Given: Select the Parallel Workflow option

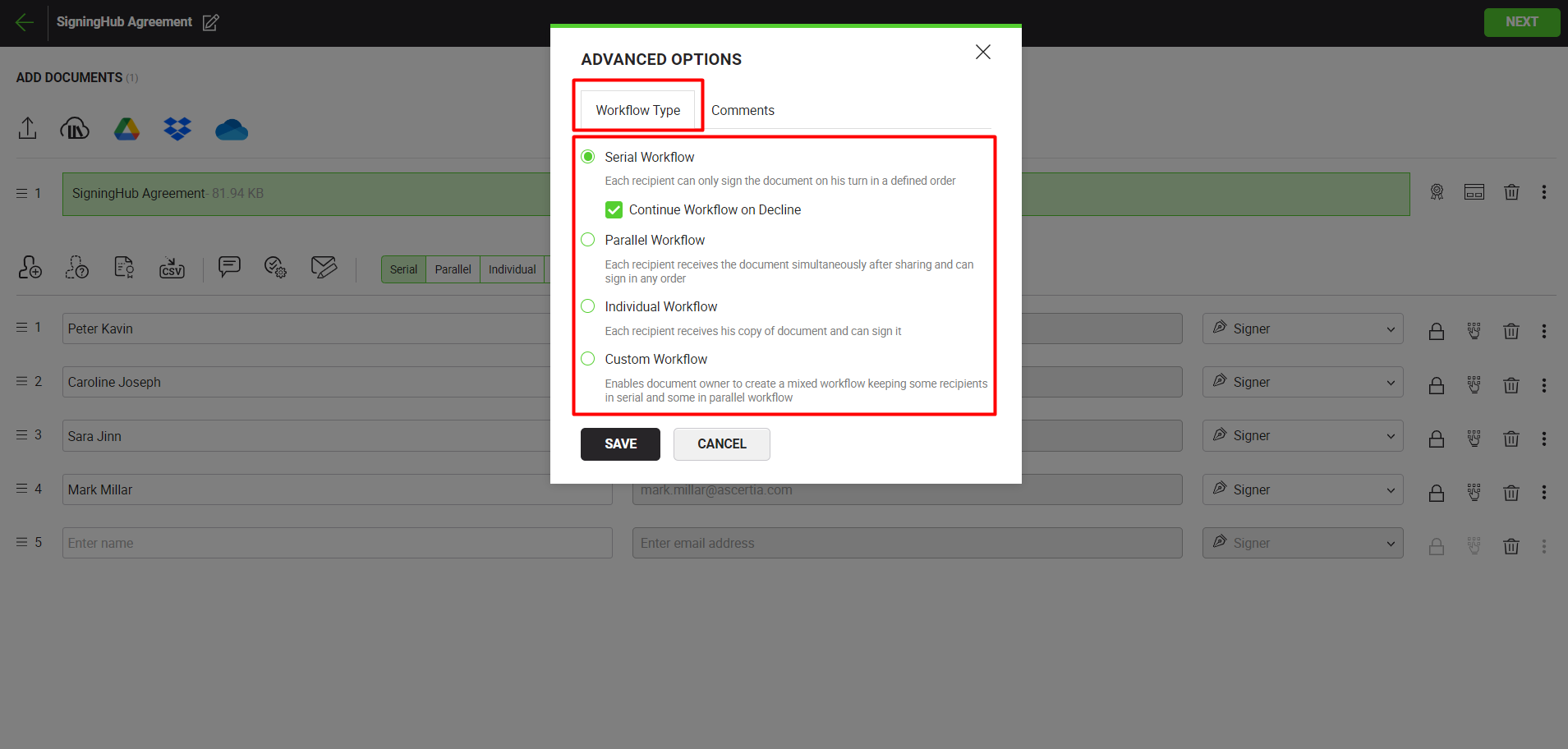Looking at the screenshot, I should (x=588, y=239).
